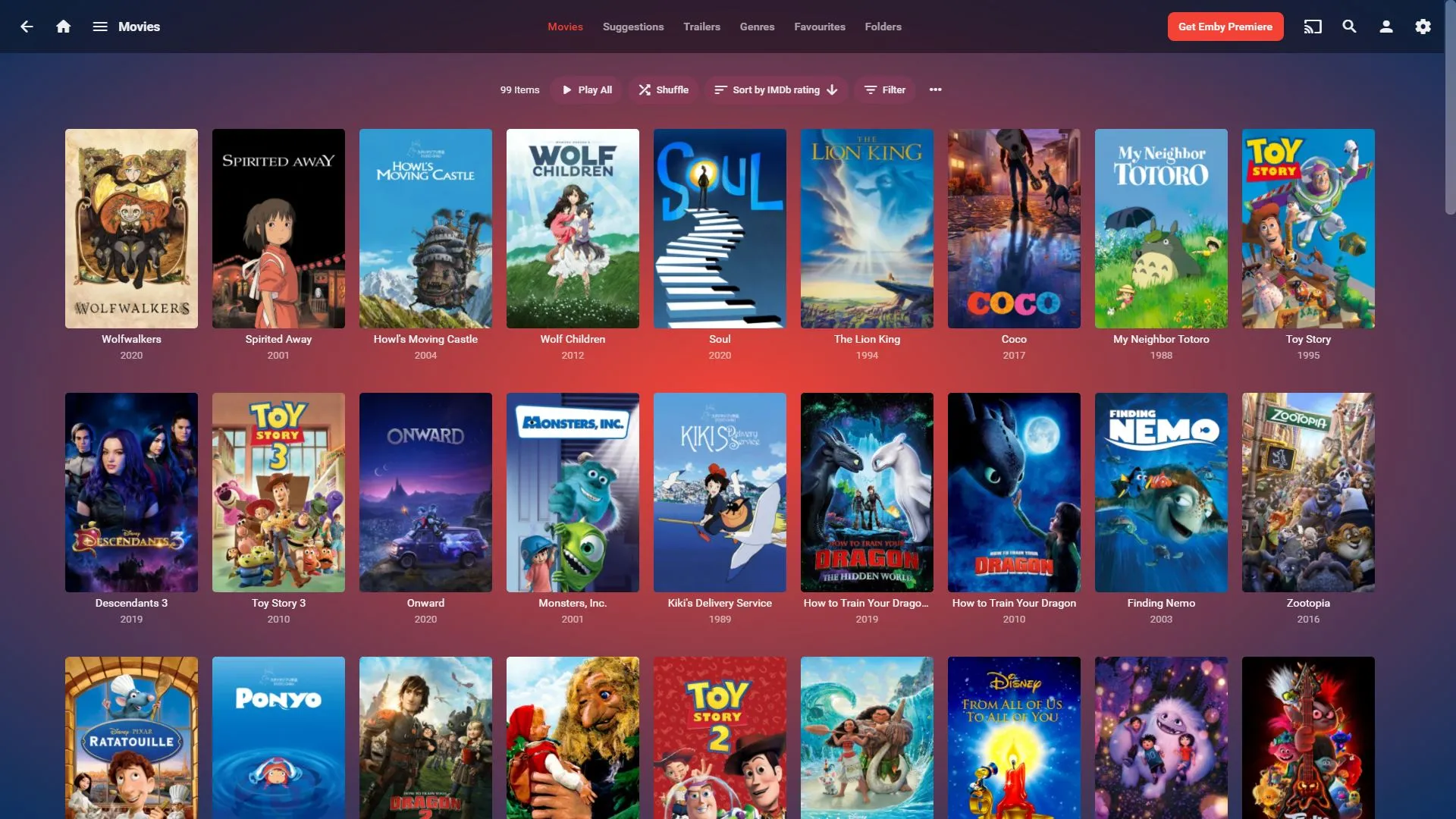Open the Genres tab
This screenshot has height=819, width=1456.
[758, 27]
